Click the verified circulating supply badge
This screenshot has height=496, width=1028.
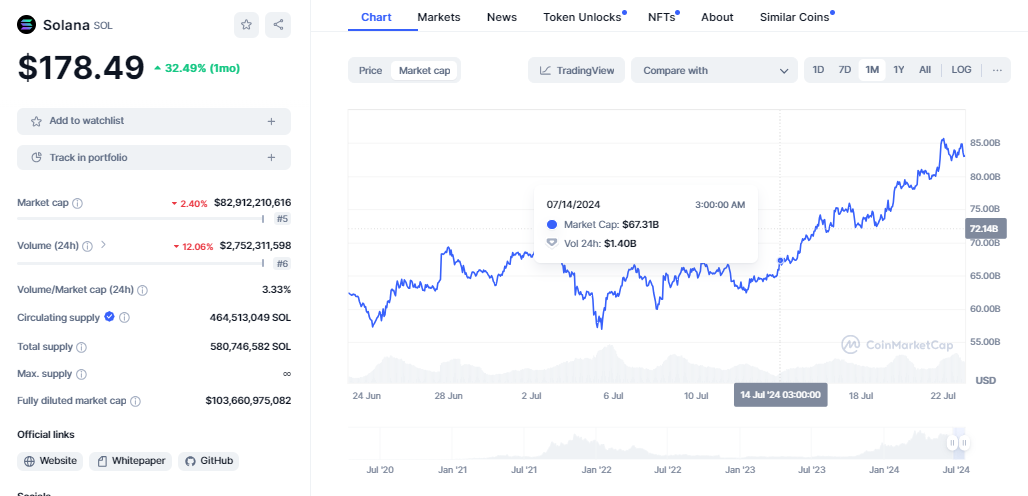109,316
